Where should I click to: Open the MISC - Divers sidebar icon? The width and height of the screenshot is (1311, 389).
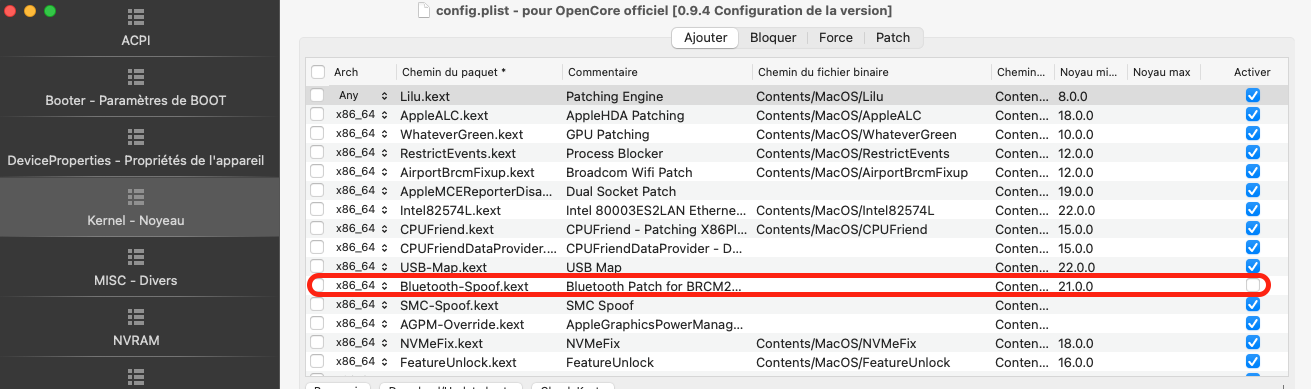pyautogui.click(x=136, y=257)
